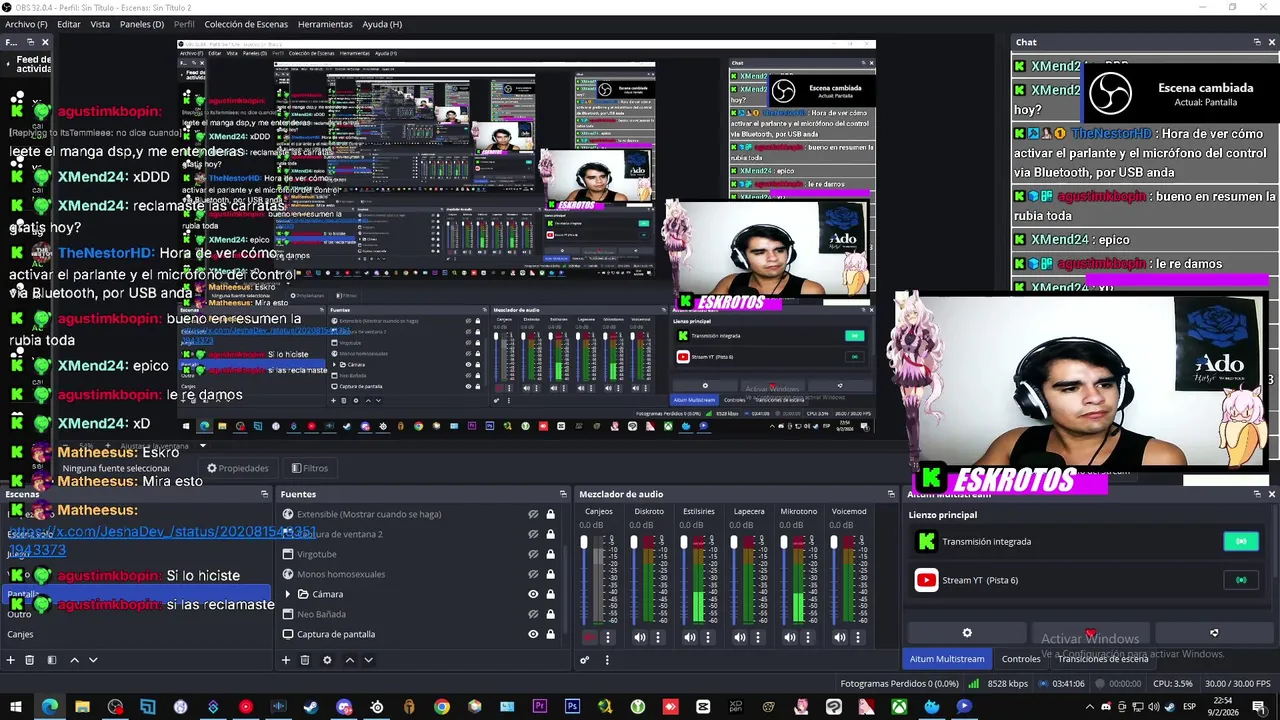This screenshot has height=720, width=1280.
Task: Adjust the Diskroto volume fader
Action: [634, 542]
